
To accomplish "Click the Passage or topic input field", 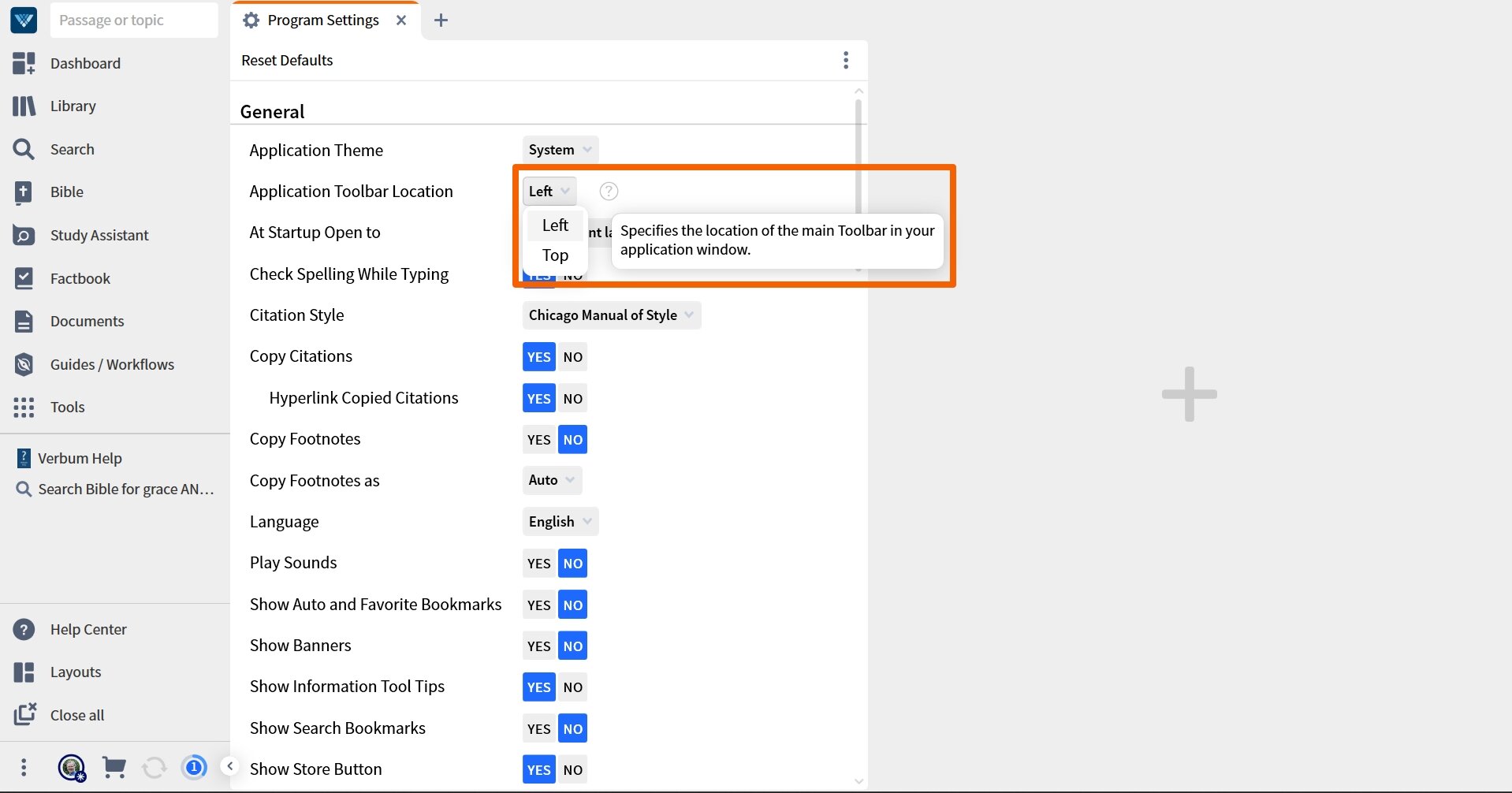I will coord(134,20).
